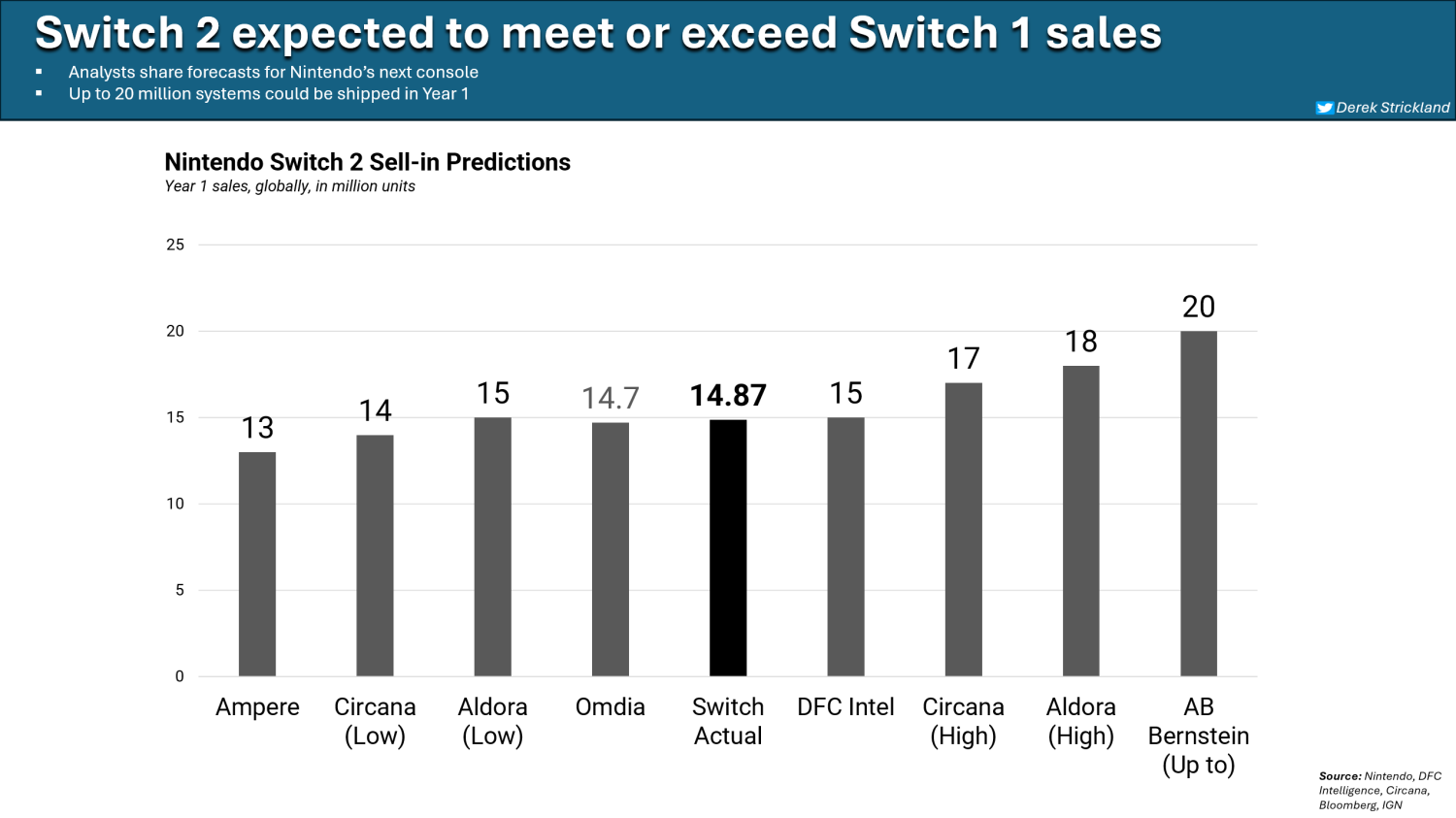Click the Derek Strickland author name
The image size is (1456, 818).
(1392, 108)
